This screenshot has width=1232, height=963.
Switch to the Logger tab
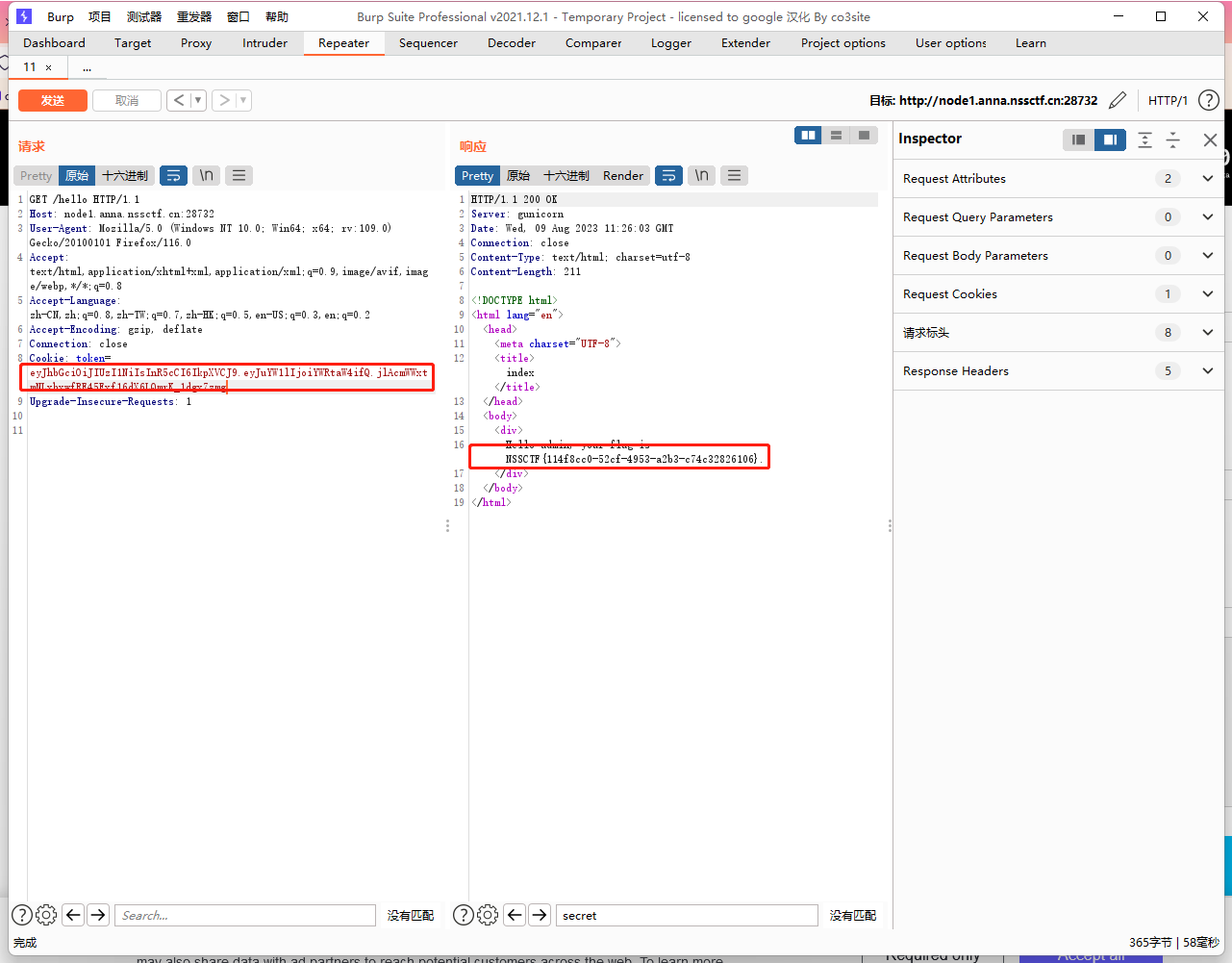click(x=671, y=43)
